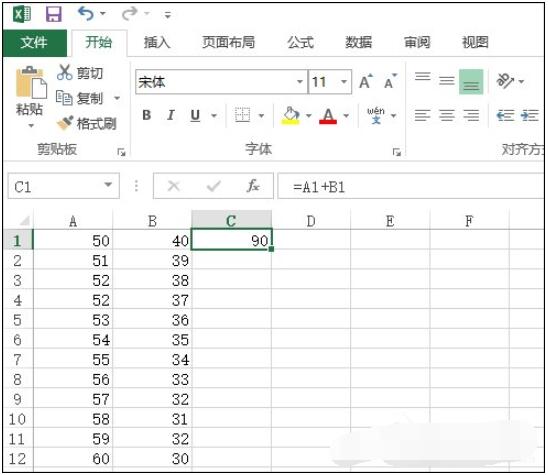This screenshot has height=475, width=548.
Task: Align text left
Action: pos(423,115)
